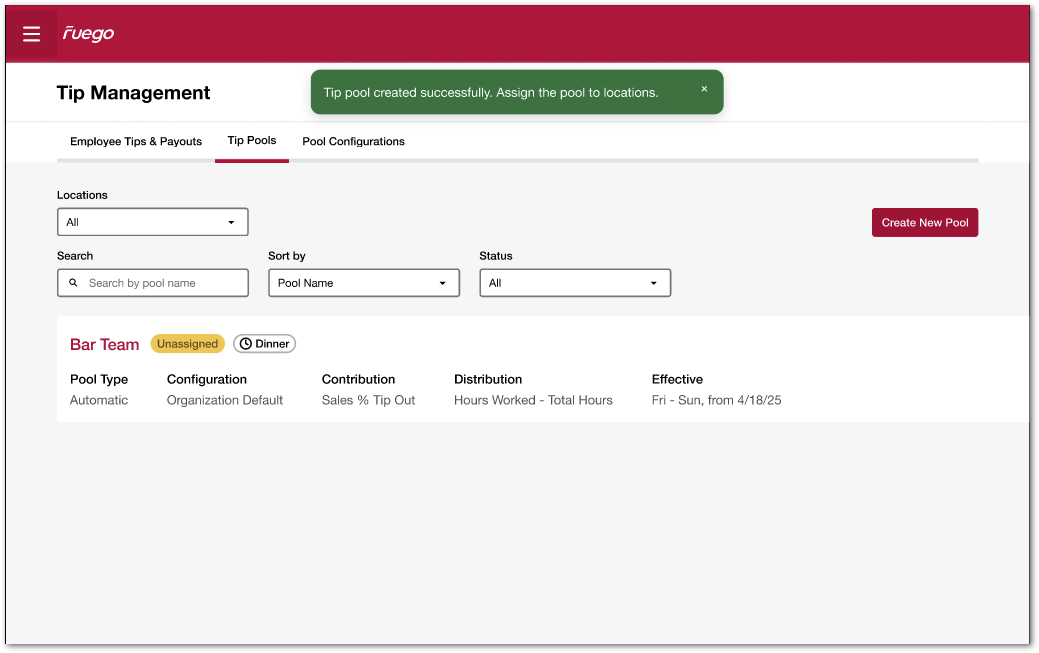Click the yellow Unassigned status badge
The height and width of the screenshot is (653, 1039).
(x=187, y=344)
